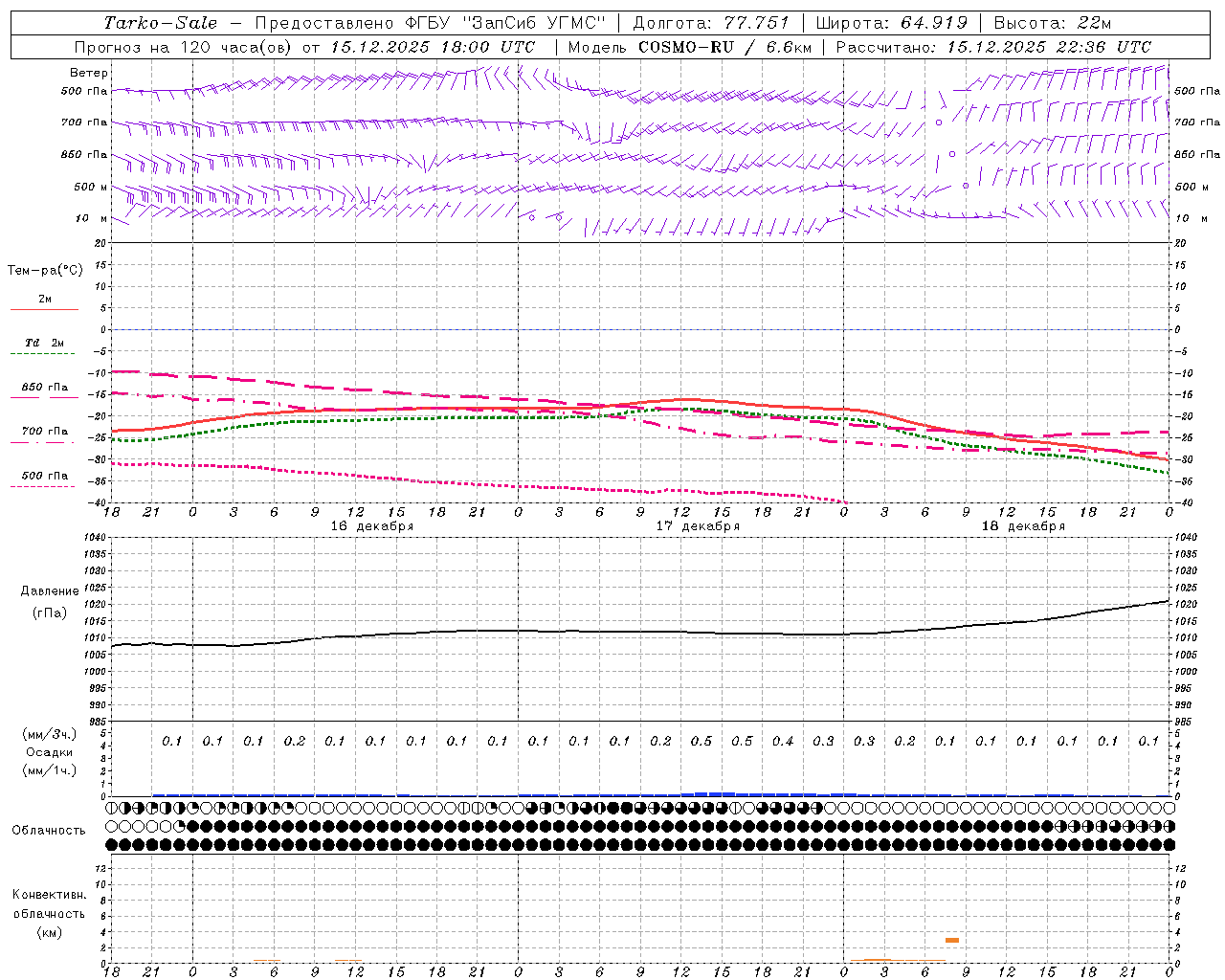Click the (км) unit under convective cloudiness
This screenshot has width=1225, height=980.
point(50,933)
